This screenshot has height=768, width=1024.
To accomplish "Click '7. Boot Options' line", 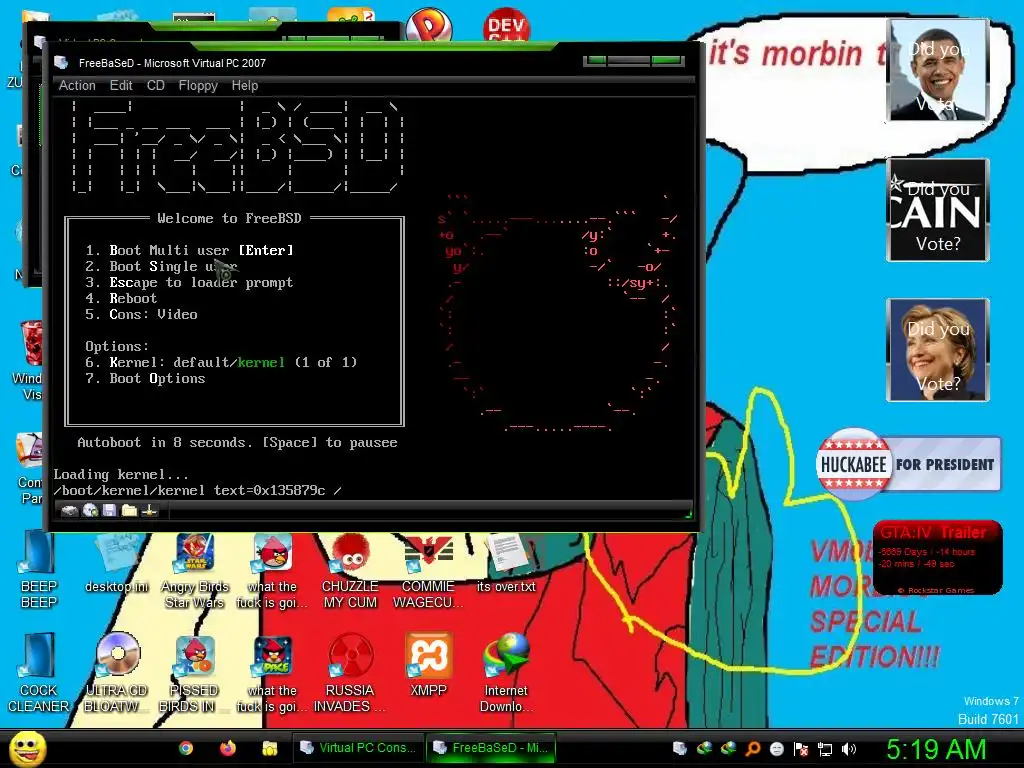I will [x=146, y=378].
